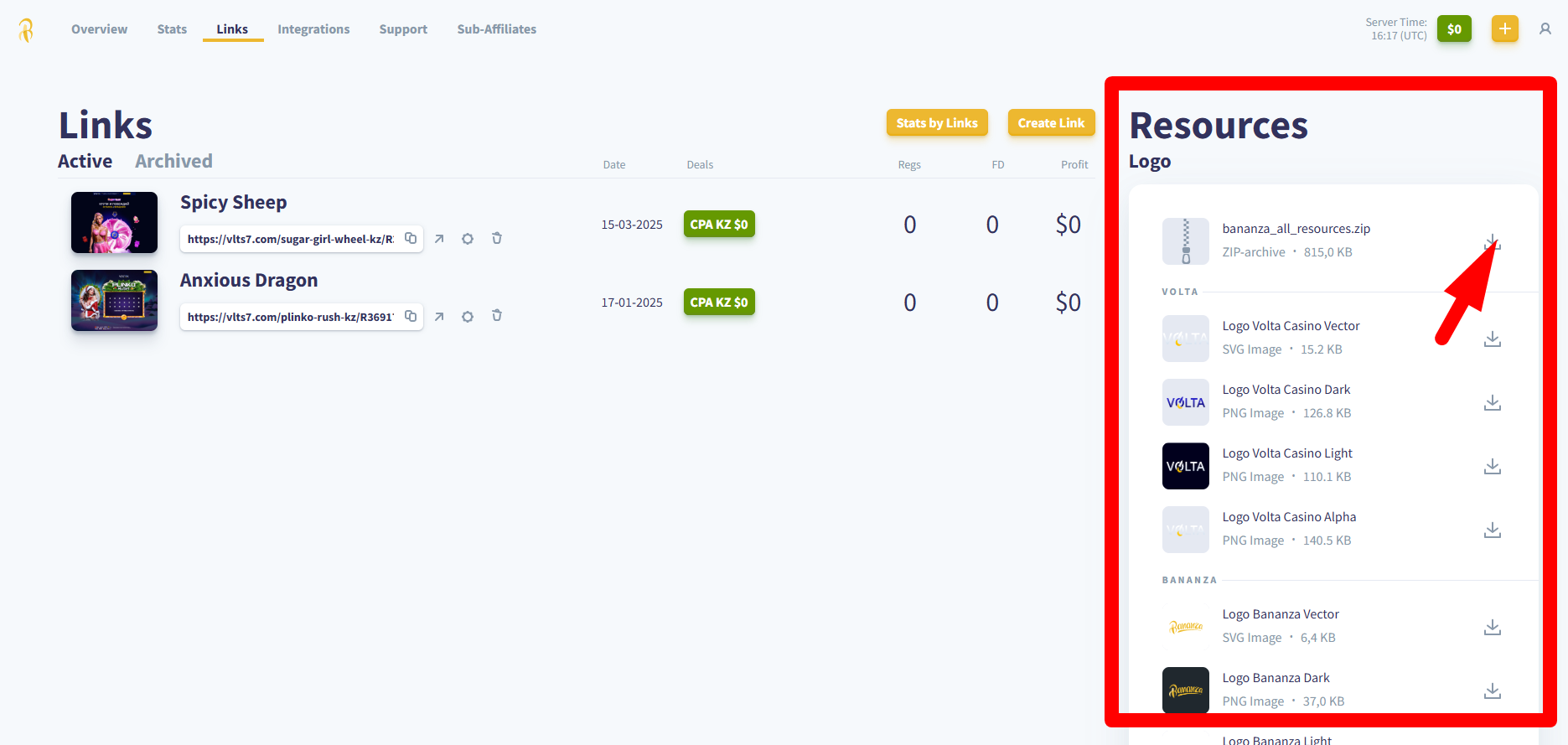1568x745 pixels.
Task: Click the Logo Bananza Vector label
Action: (x=1281, y=614)
